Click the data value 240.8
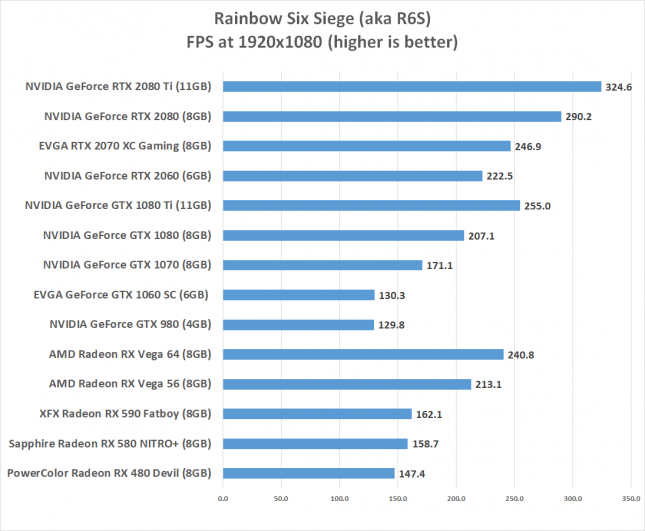 pyautogui.click(x=521, y=355)
